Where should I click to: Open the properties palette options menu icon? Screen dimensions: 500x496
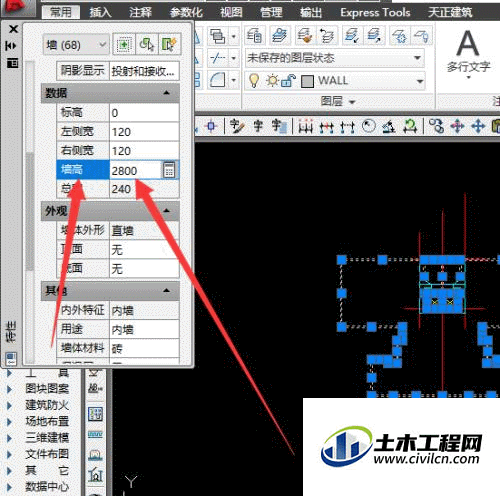12,63
